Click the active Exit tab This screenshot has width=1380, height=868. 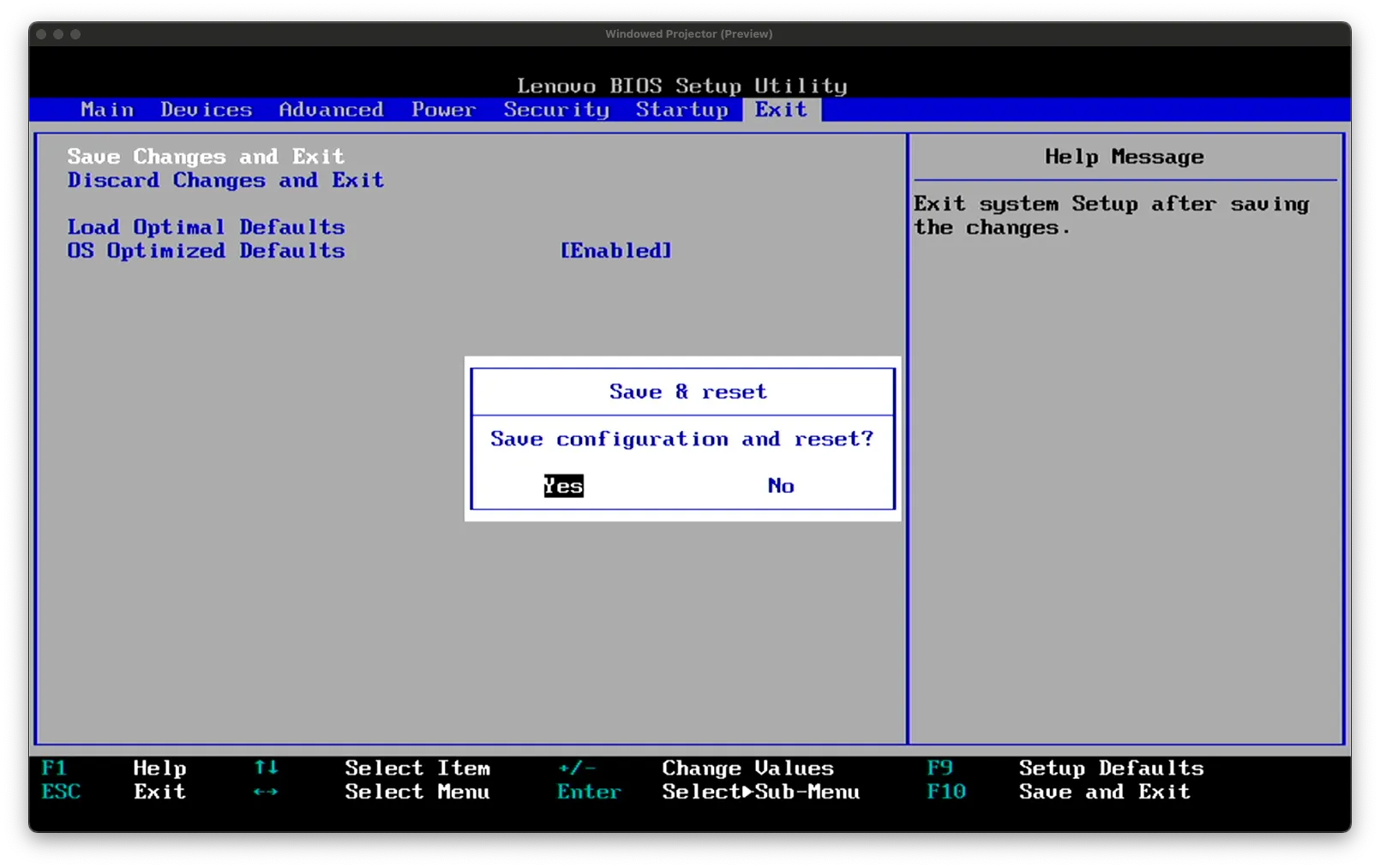click(781, 110)
